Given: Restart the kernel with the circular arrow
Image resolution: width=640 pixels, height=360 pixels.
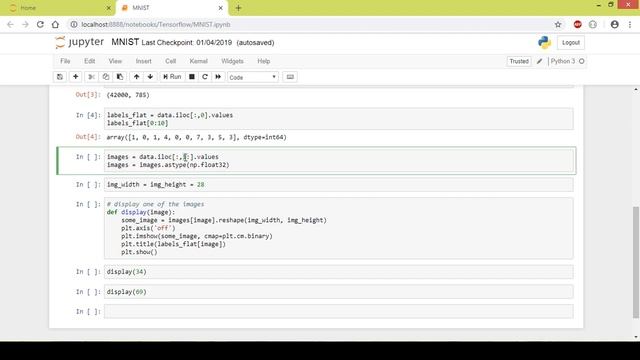Looking at the screenshot, I should (x=205, y=77).
